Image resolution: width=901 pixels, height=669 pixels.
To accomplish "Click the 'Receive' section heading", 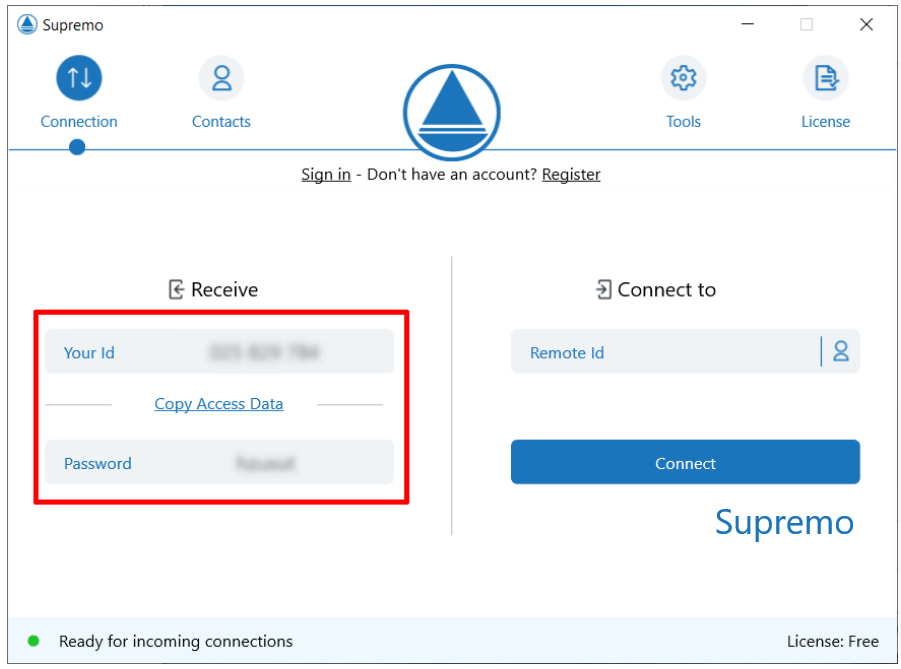I will [x=224, y=290].
